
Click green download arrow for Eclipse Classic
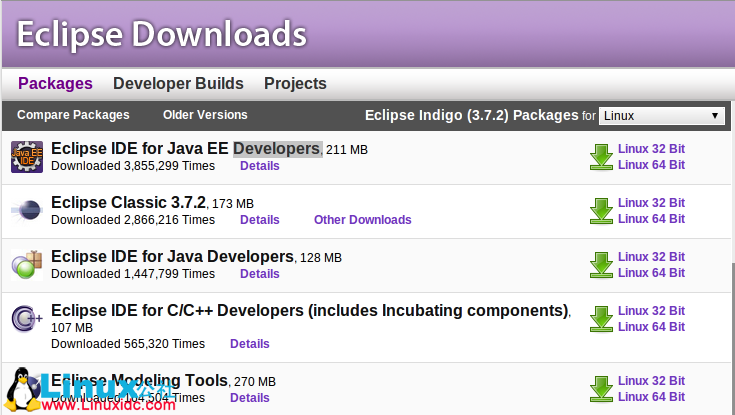click(x=601, y=211)
